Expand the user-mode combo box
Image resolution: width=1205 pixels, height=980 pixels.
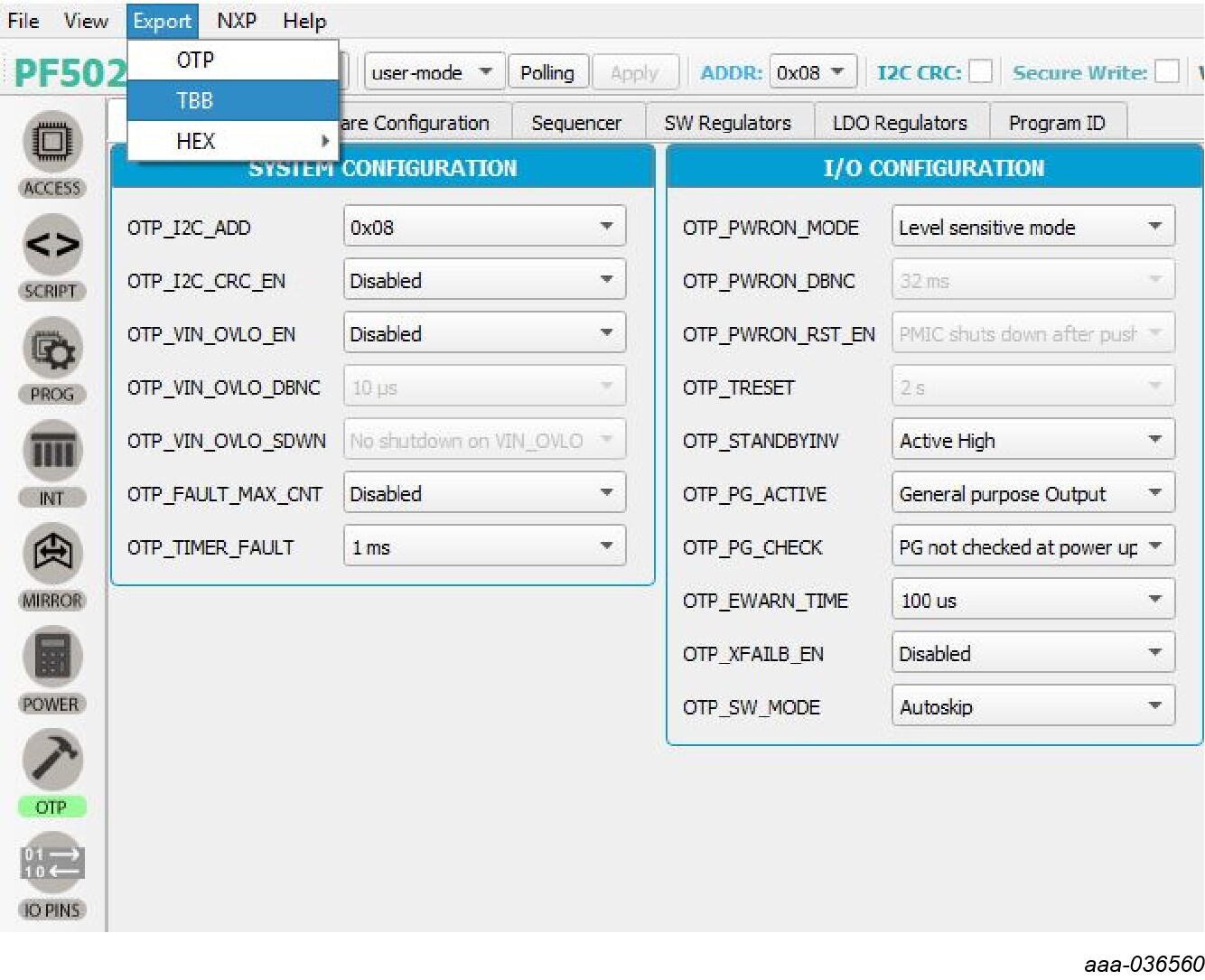click(x=433, y=72)
